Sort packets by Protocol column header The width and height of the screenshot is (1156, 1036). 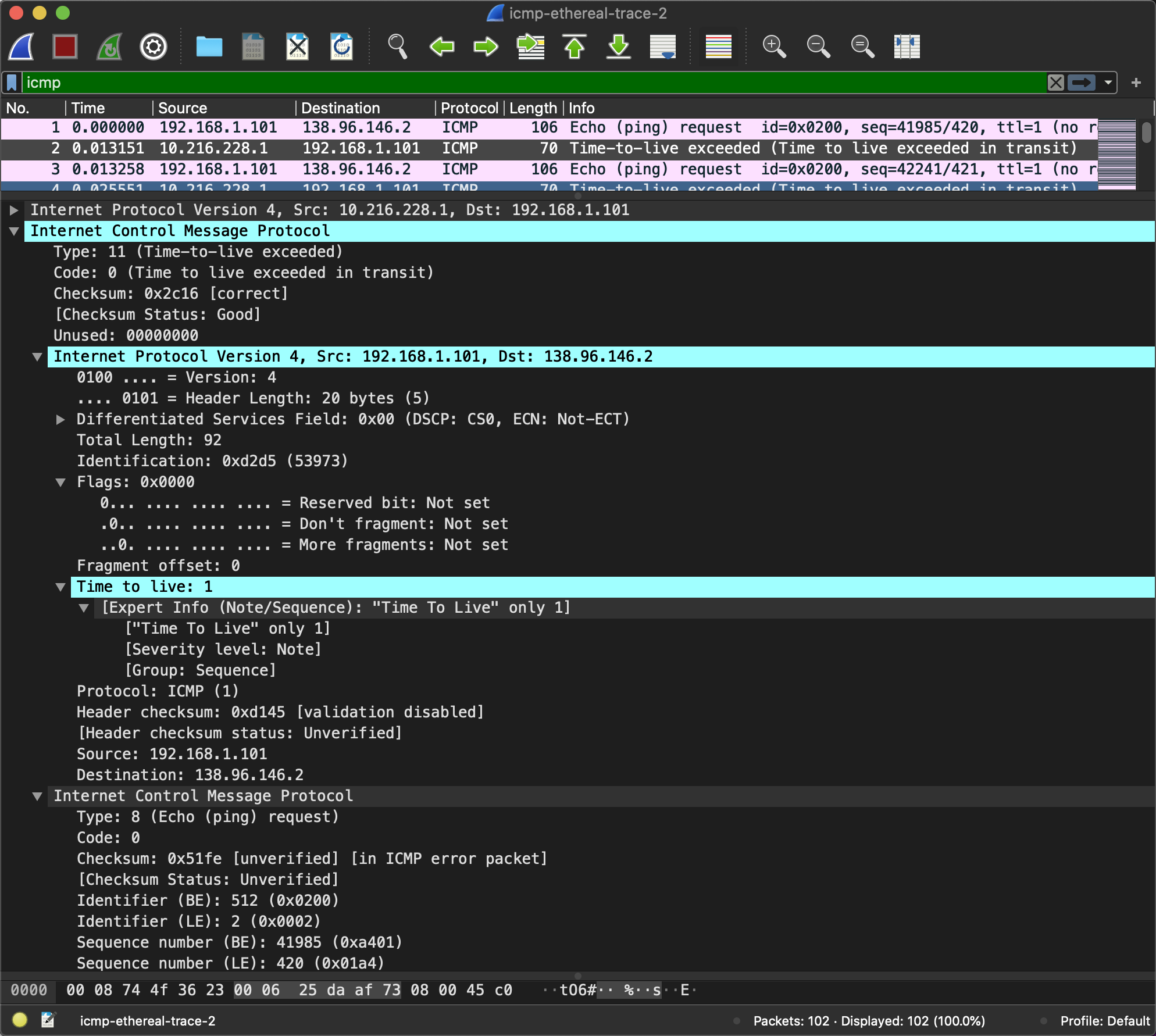click(469, 108)
